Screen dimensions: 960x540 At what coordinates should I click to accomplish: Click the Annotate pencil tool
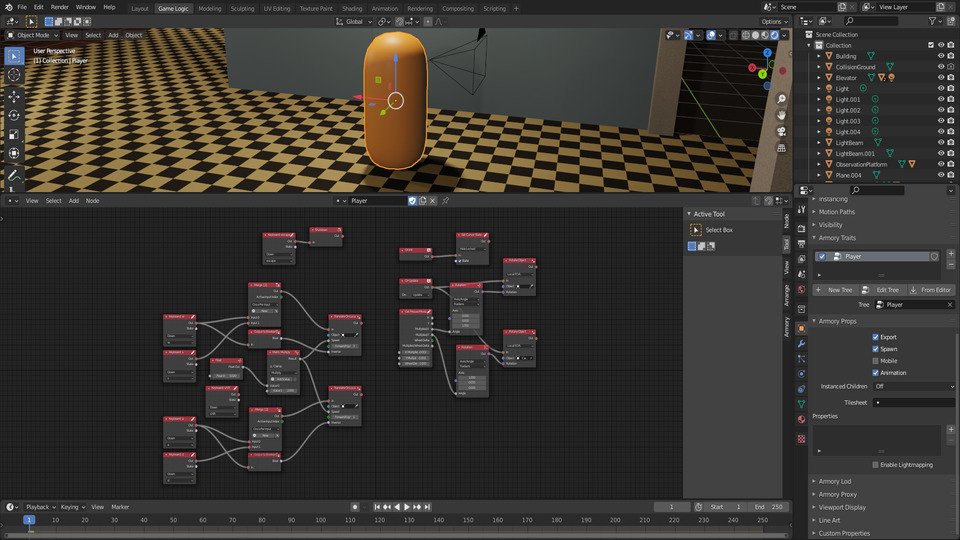click(14, 174)
